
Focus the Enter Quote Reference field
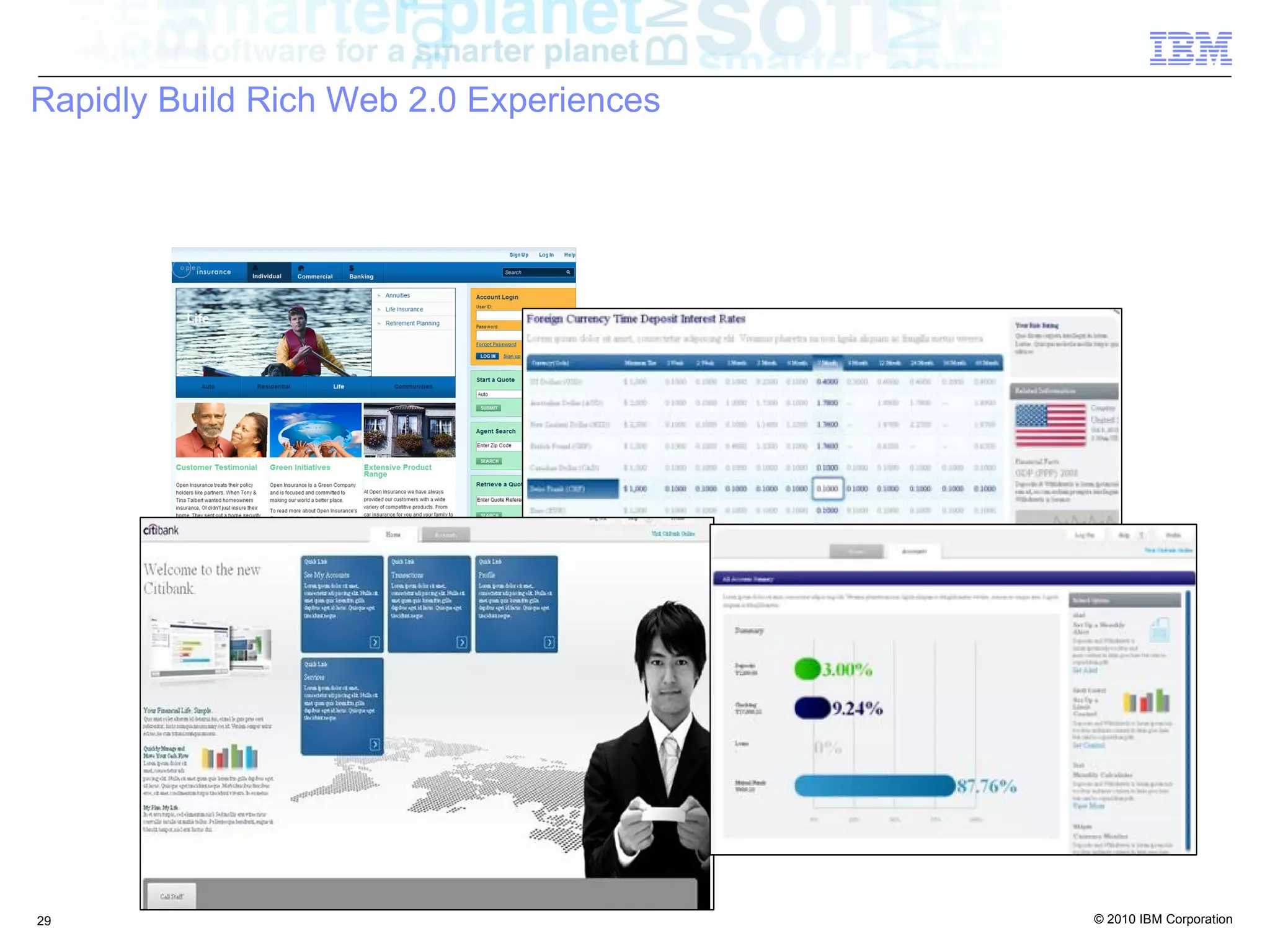point(499,500)
